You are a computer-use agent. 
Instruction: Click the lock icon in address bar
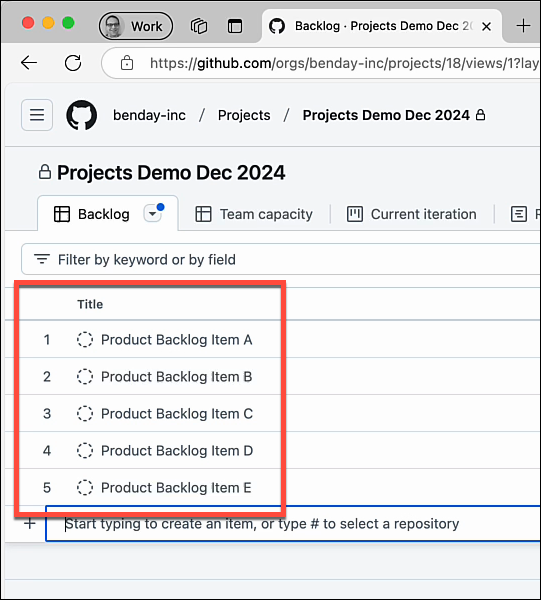click(x=127, y=63)
